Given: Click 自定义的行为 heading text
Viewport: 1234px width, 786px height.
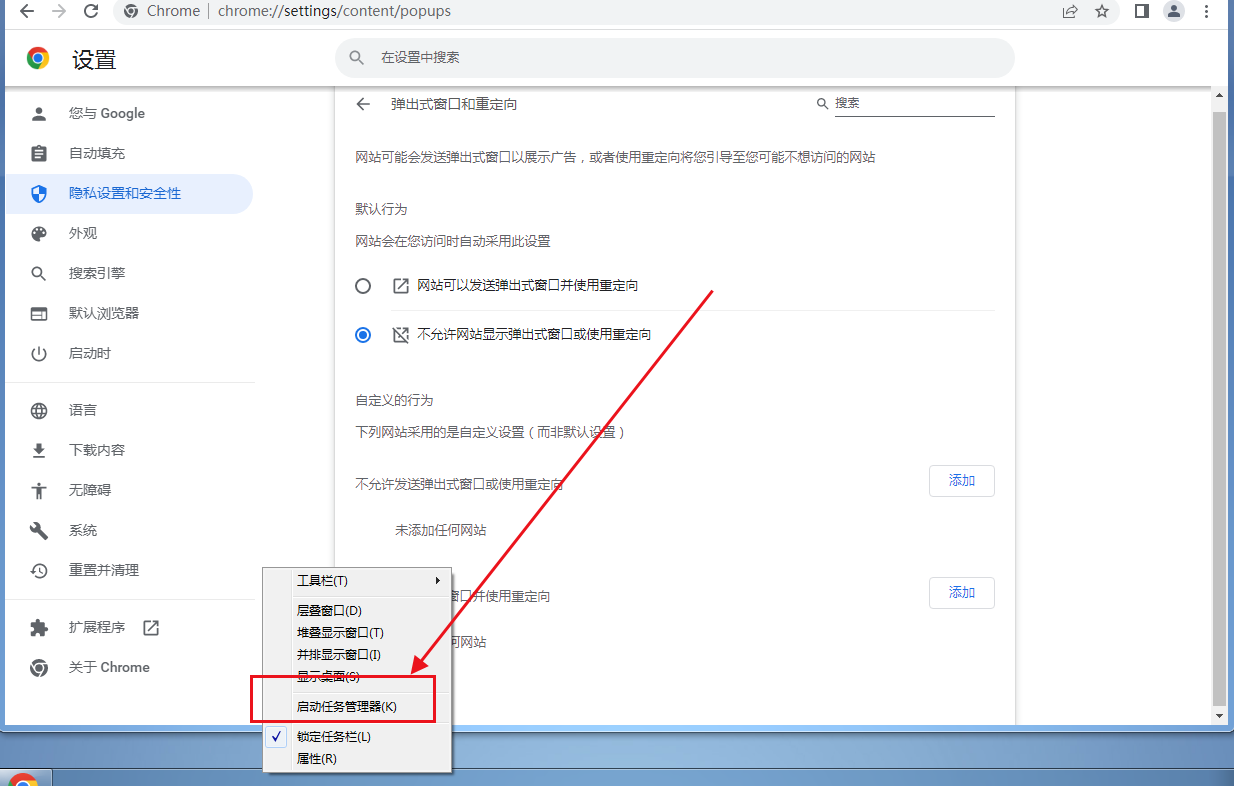Looking at the screenshot, I should click(x=394, y=400).
